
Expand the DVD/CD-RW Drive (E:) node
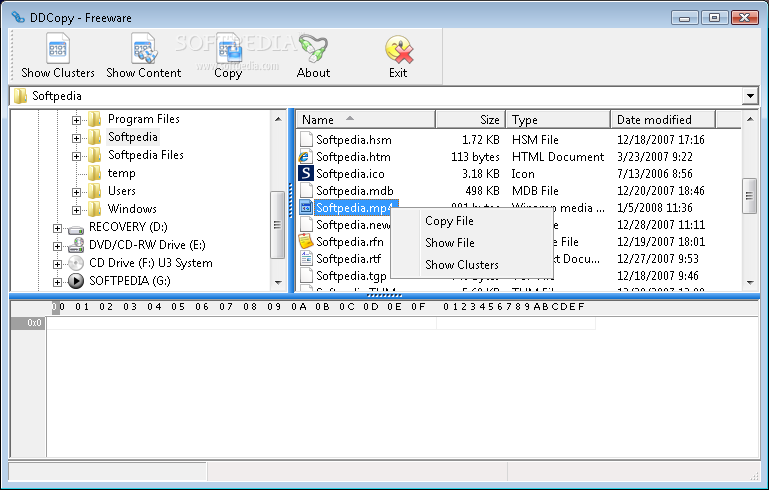point(57,246)
